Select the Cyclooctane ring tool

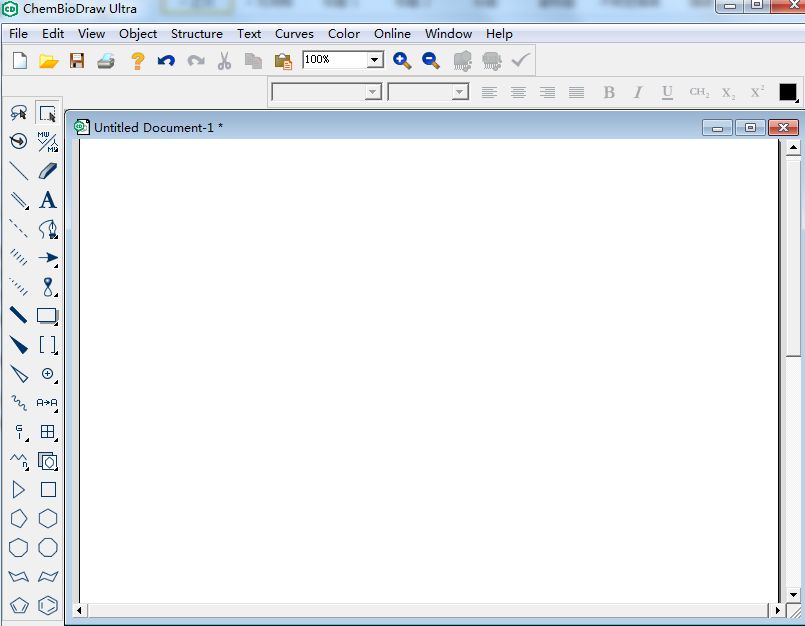[x=48, y=547]
